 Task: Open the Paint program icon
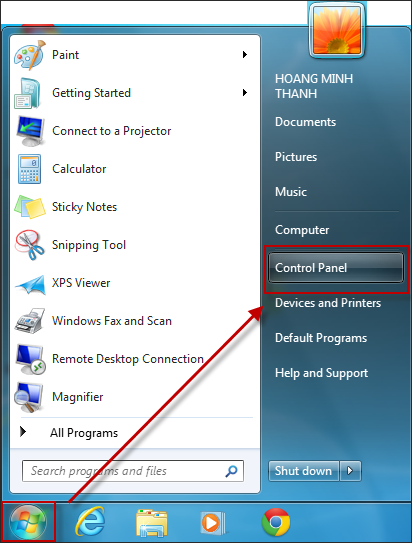(x=30, y=55)
